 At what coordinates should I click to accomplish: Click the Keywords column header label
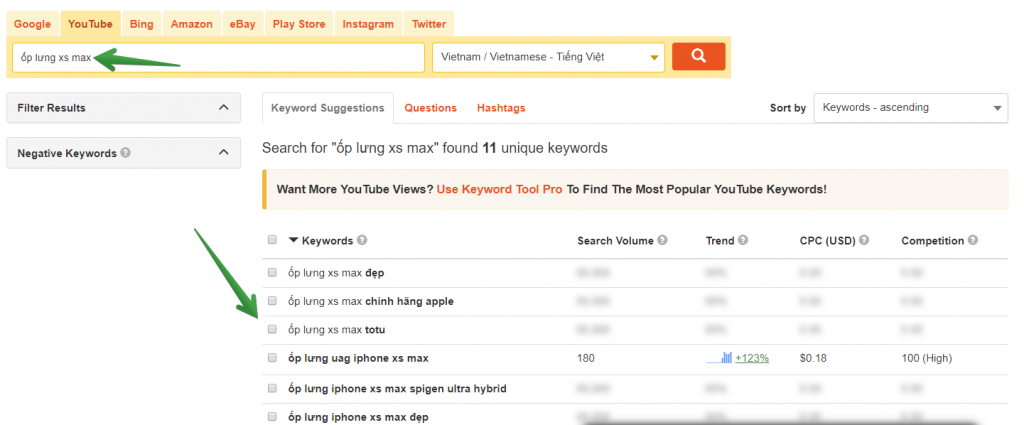pyautogui.click(x=327, y=240)
